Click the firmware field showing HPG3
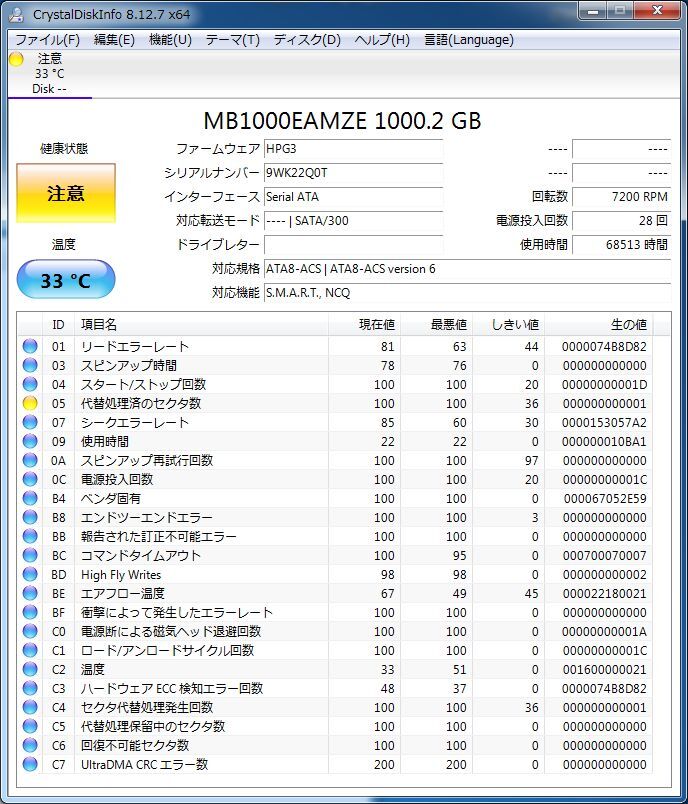 pos(352,148)
